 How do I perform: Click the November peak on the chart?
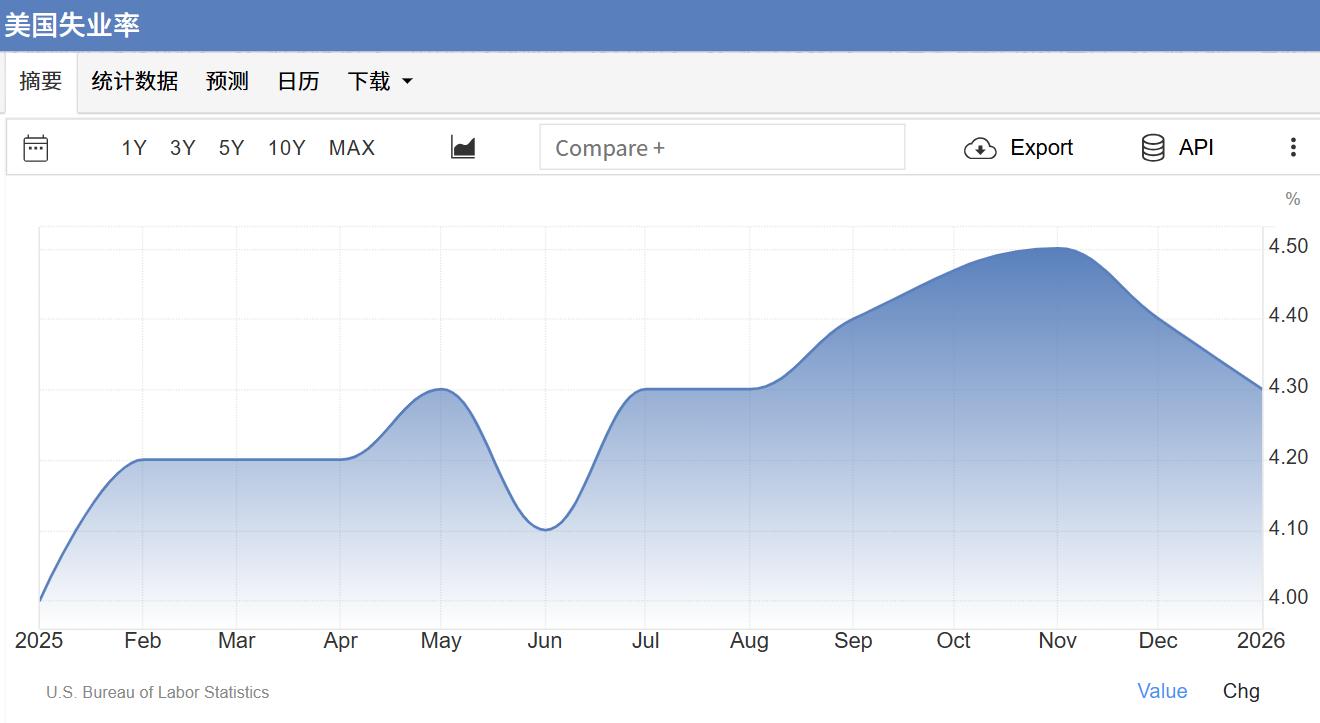[x=1057, y=248]
